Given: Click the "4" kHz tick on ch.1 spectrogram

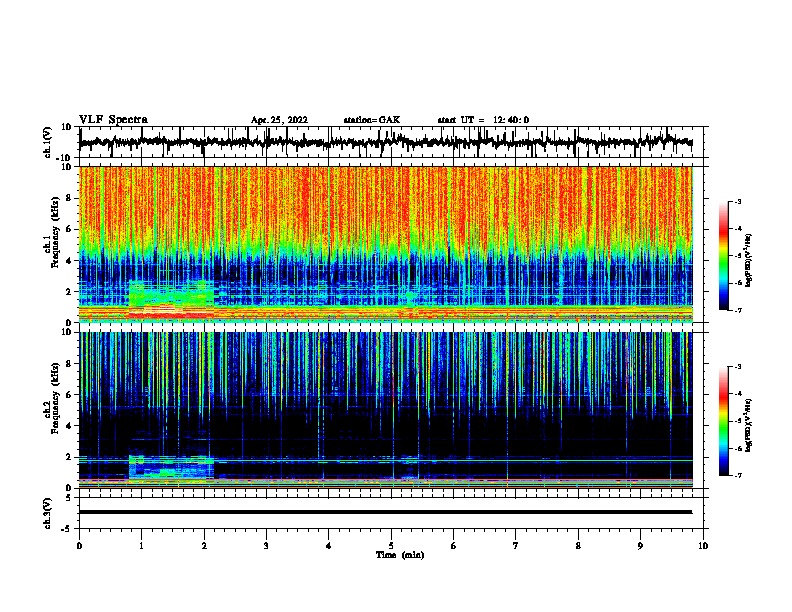Looking at the screenshot, I should tap(69, 261).
